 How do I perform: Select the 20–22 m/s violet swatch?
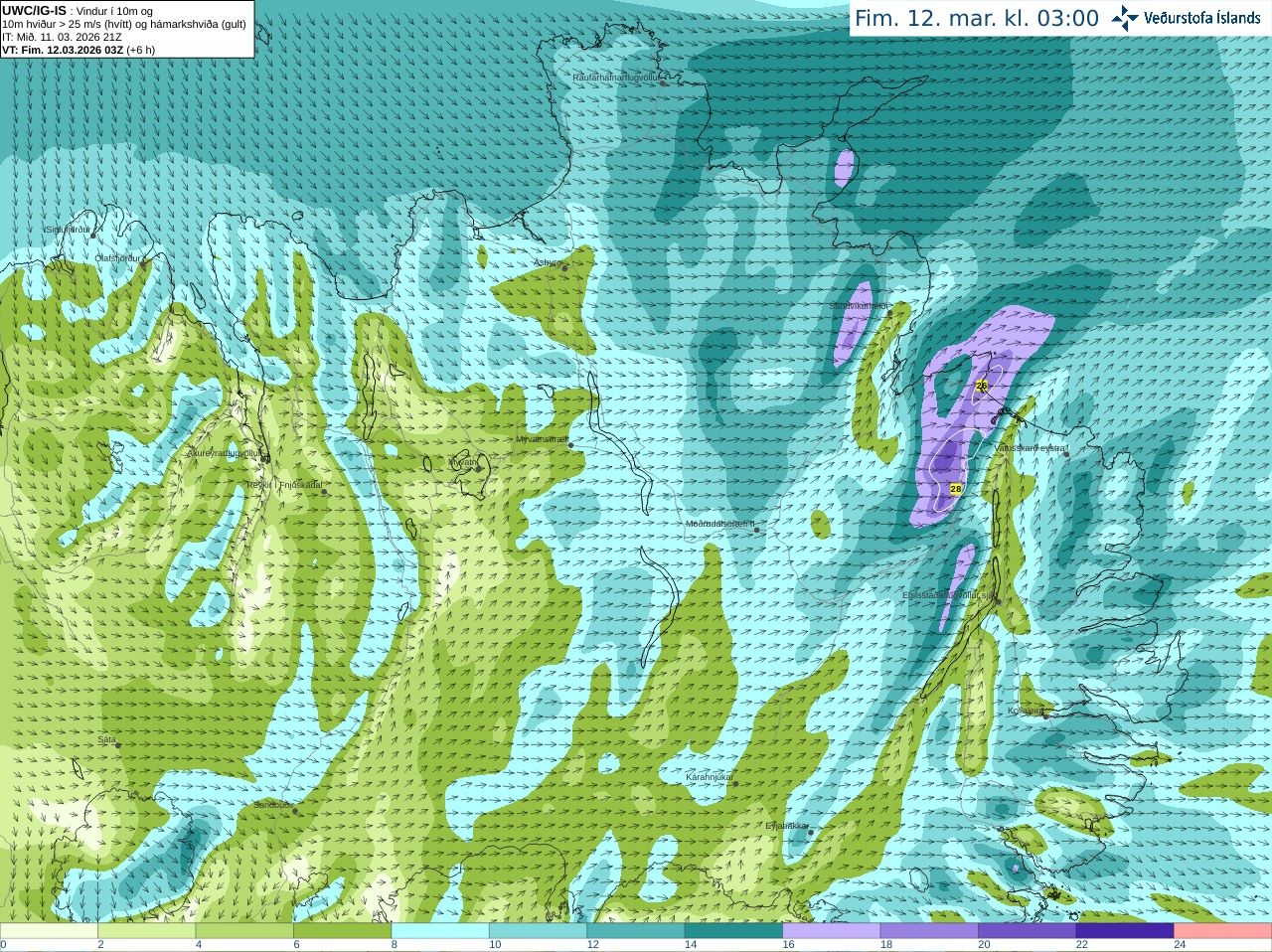[1028, 931]
